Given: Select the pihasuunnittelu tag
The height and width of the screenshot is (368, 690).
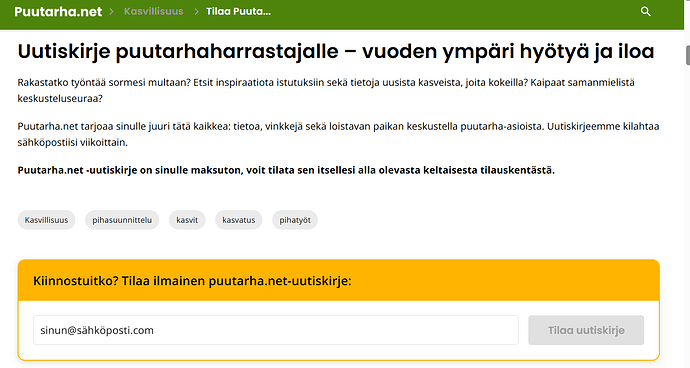Looking at the screenshot, I should click(122, 220).
